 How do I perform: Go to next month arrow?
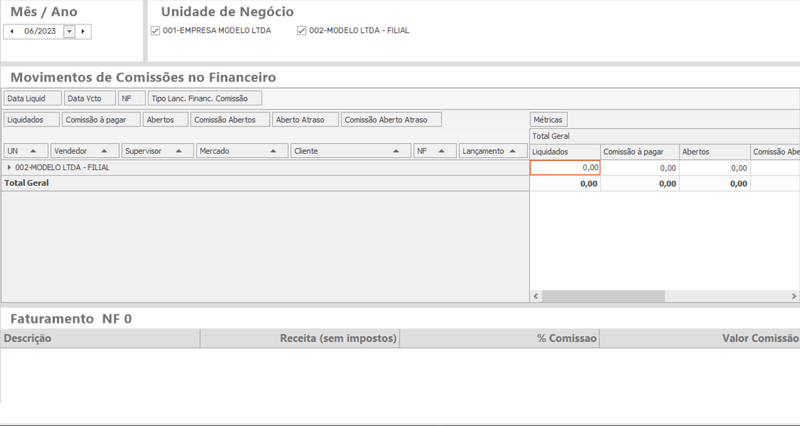pos(83,32)
